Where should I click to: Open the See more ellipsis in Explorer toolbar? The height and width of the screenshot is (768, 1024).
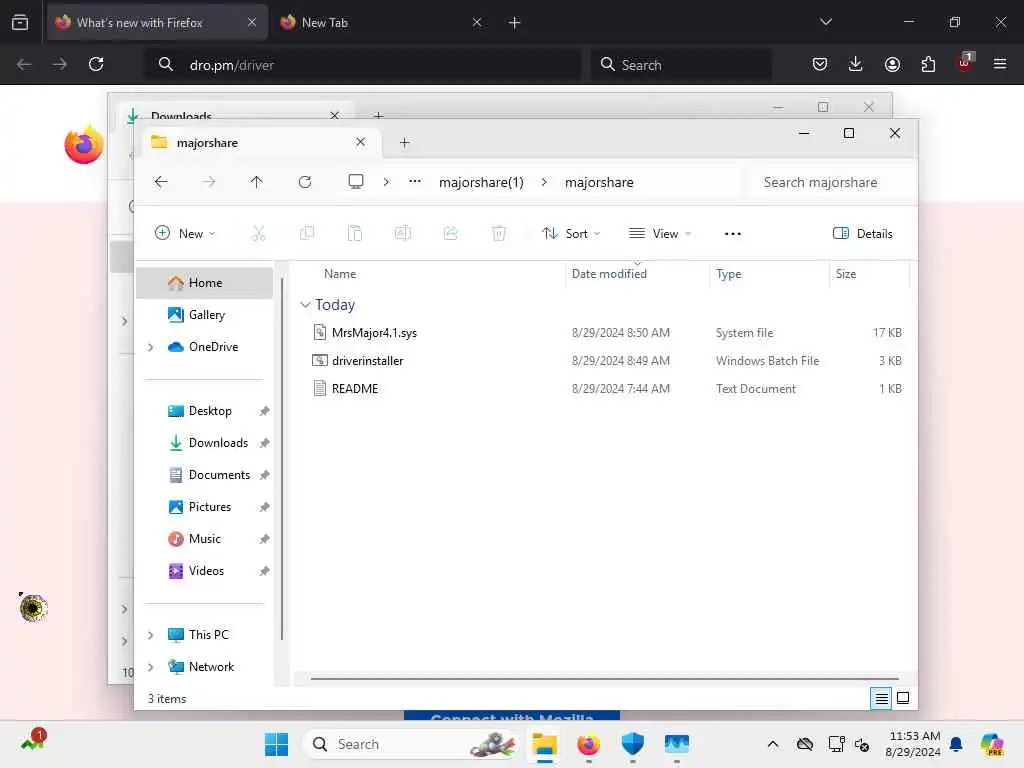pyautogui.click(x=733, y=234)
